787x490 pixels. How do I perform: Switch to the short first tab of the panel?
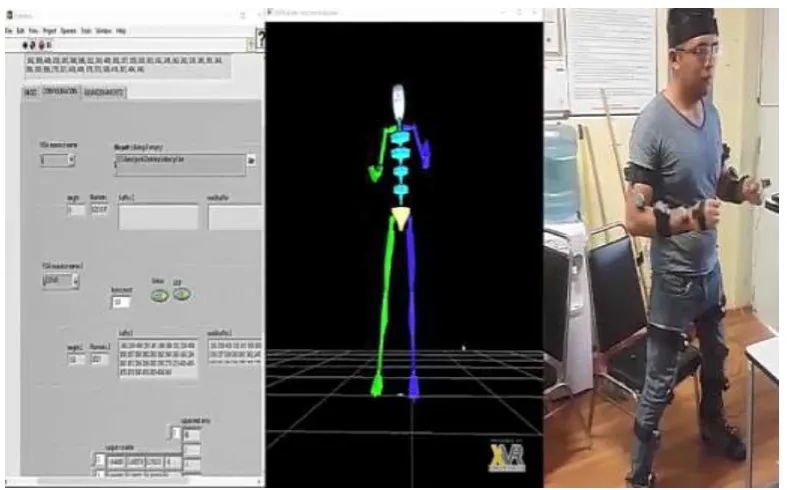[x=31, y=93]
